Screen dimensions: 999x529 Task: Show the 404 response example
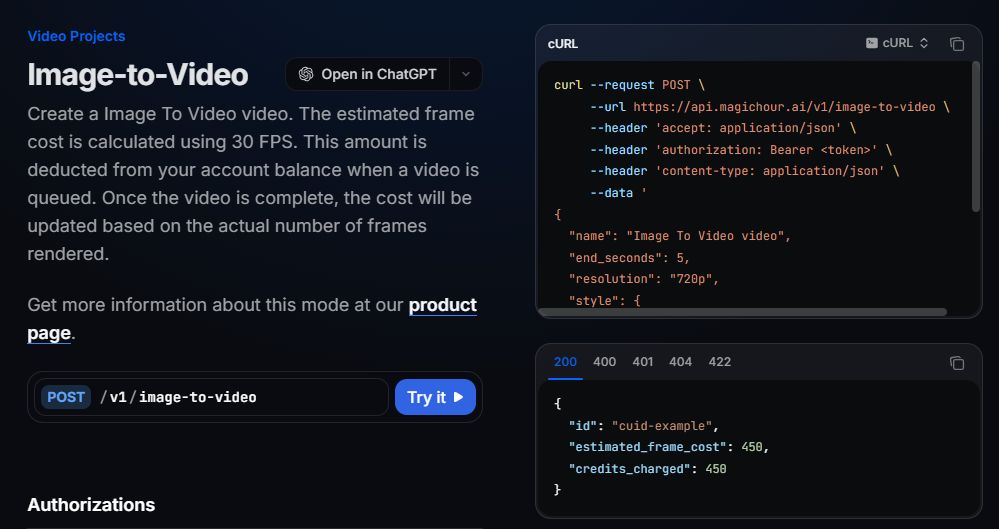click(681, 362)
